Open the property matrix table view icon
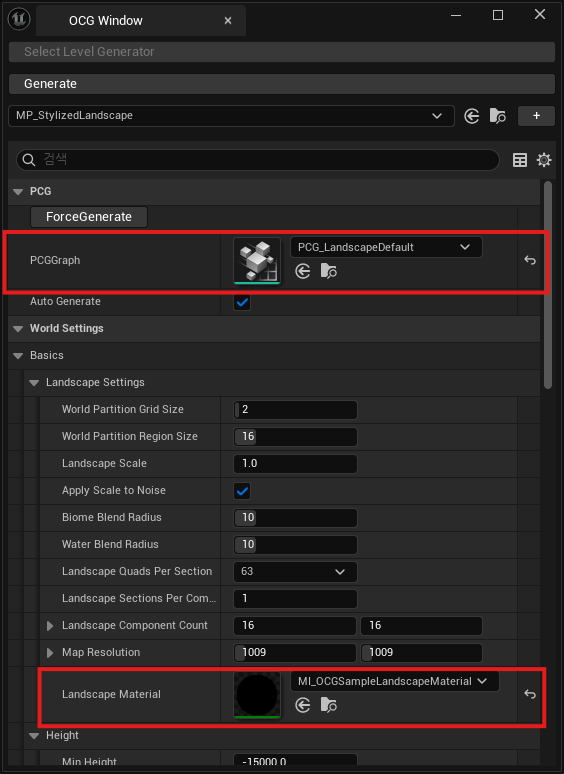The image size is (564, 774). coord(520,160)
